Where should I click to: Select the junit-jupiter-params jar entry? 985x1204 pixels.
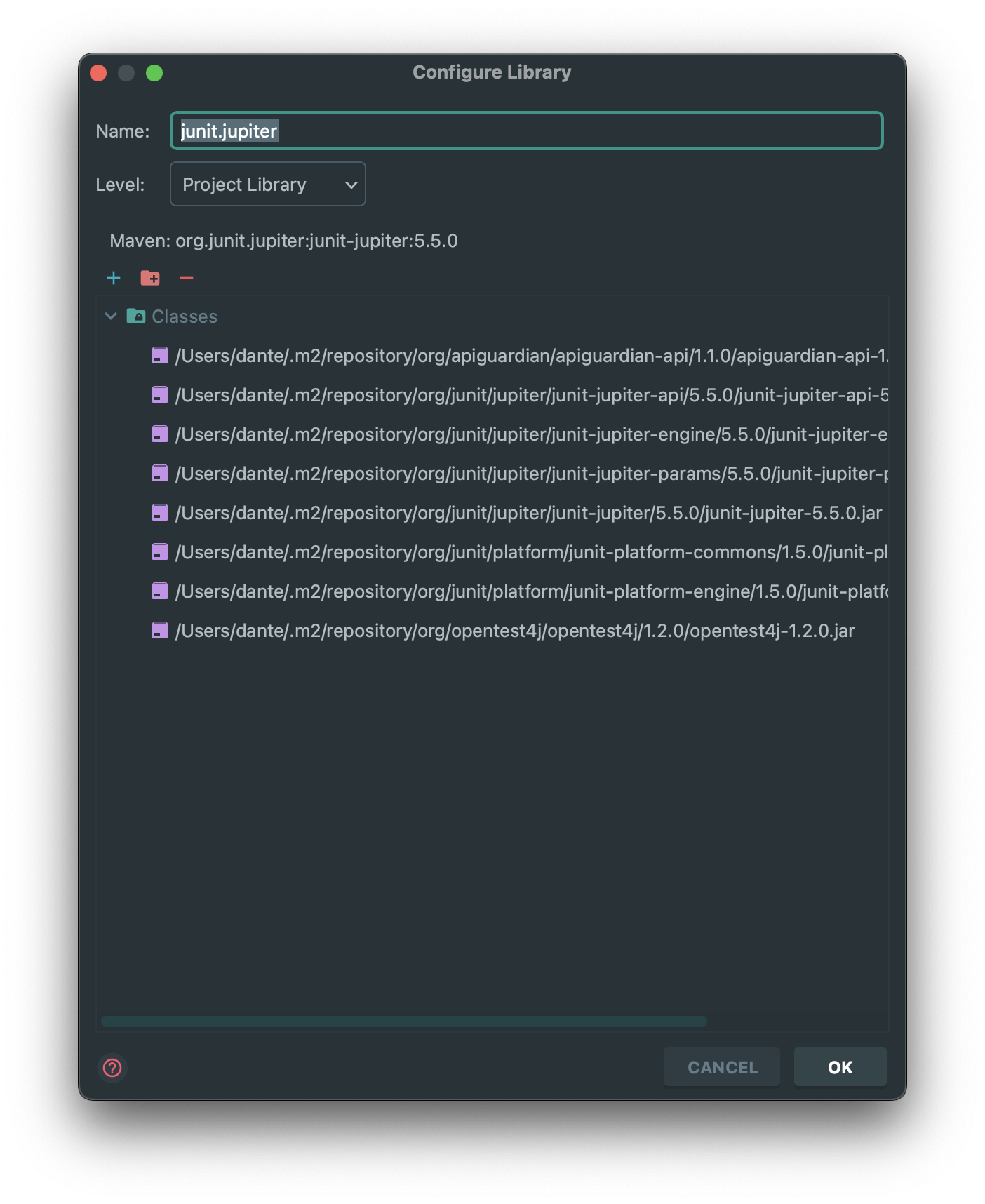(x=519, y=474)
